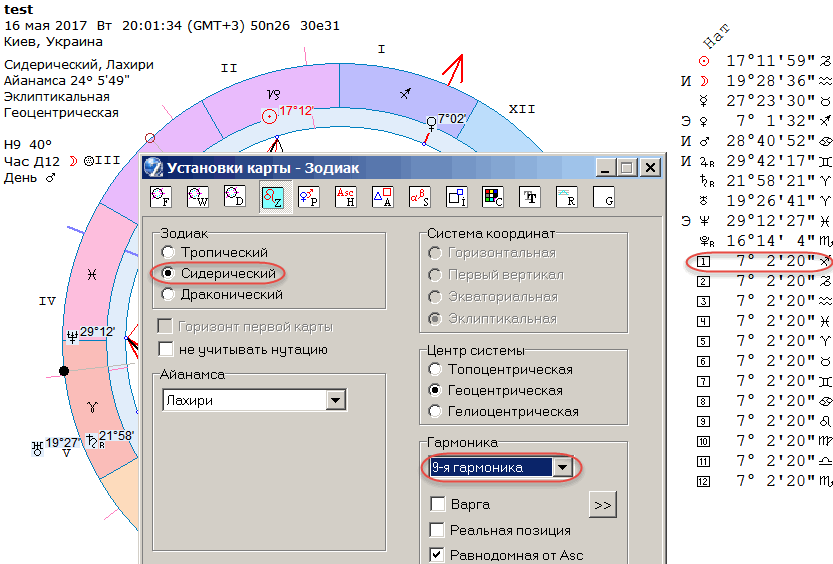Open the Fonts (T) settings tab icon

pyautogui.click(x=530, y=197)
